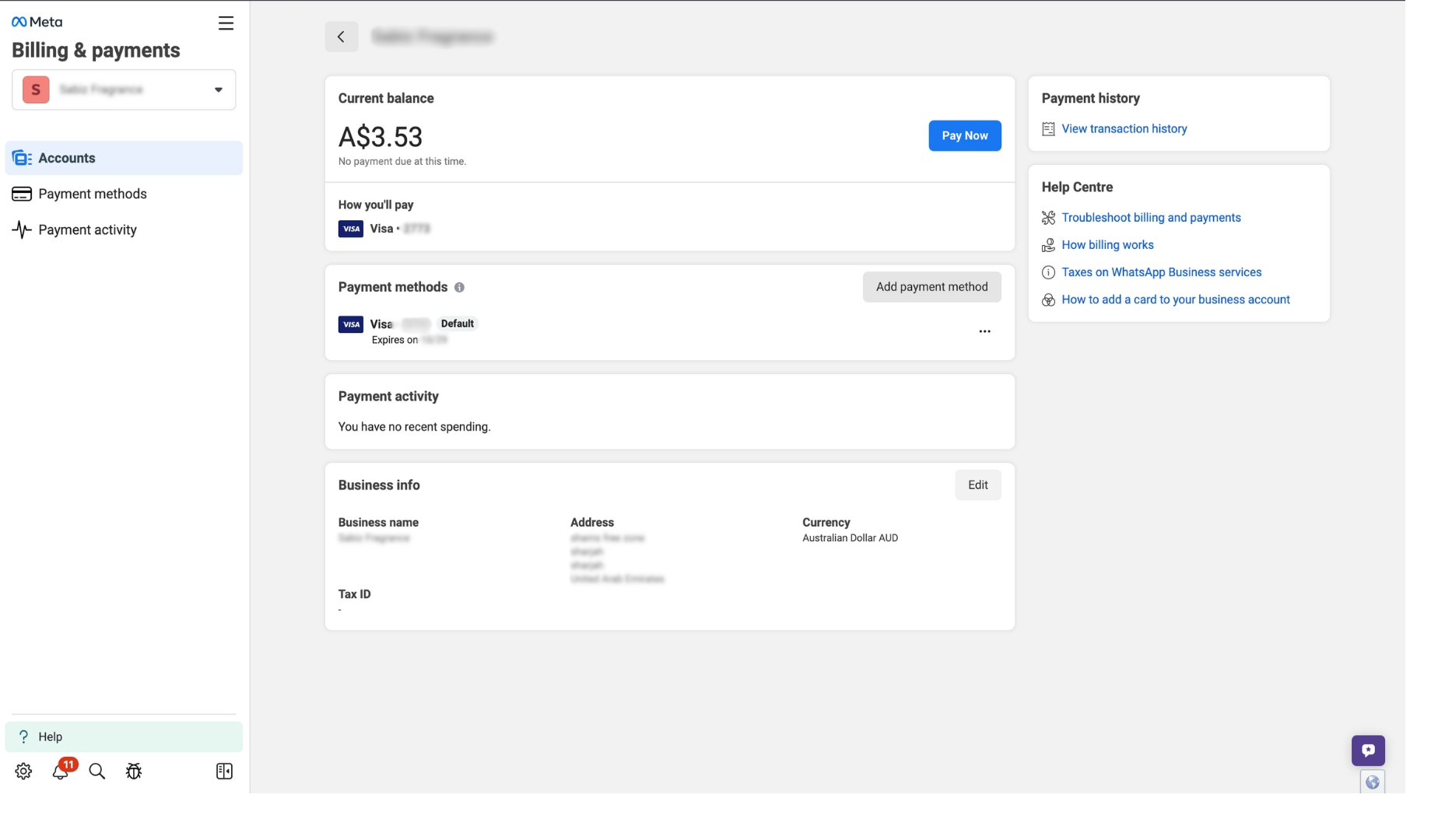Expand the business account selector dropdown
This screenshot has height=840, width=1452.
[124, 89]
